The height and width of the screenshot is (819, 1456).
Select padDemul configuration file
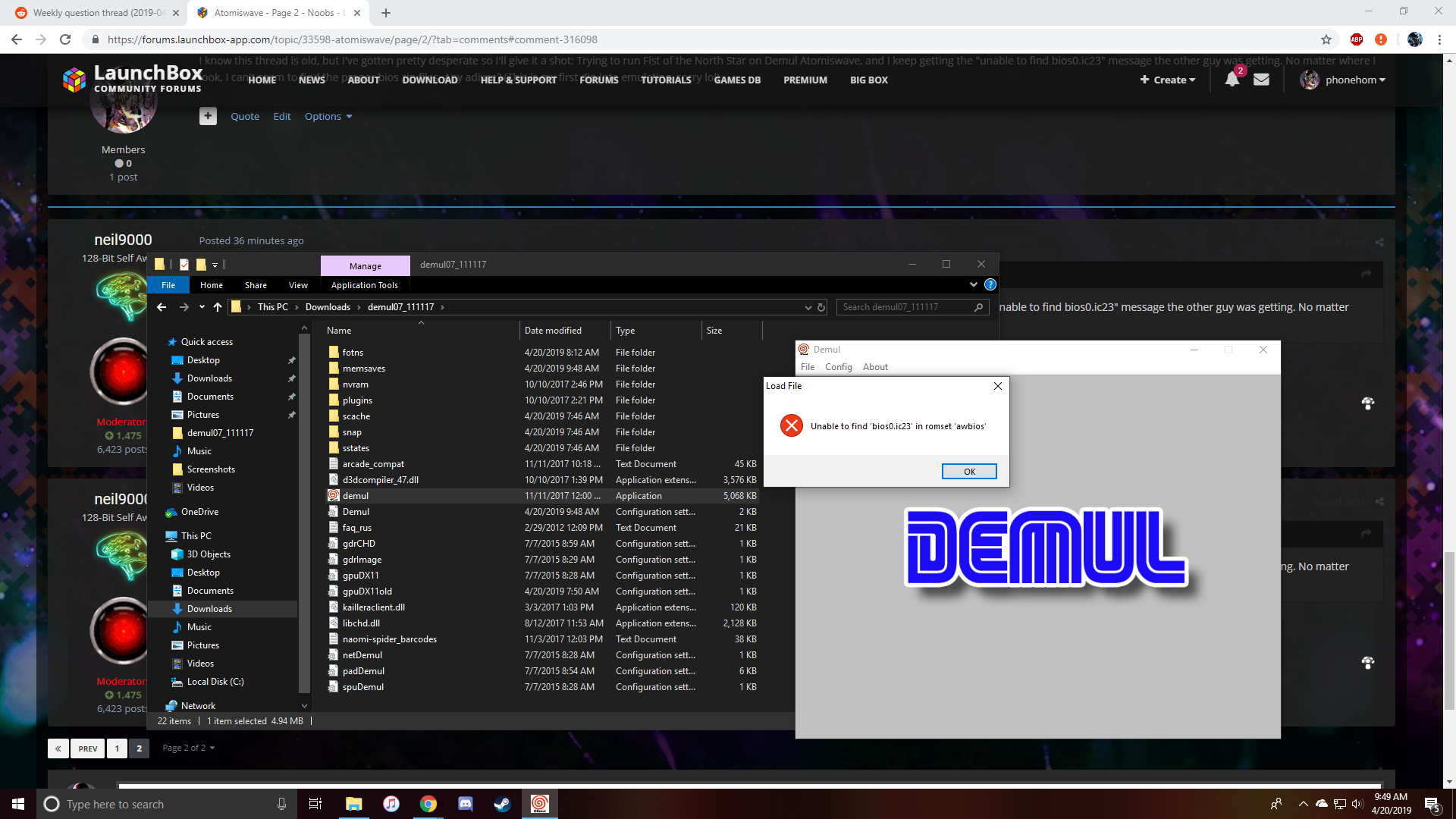point(542,671)
